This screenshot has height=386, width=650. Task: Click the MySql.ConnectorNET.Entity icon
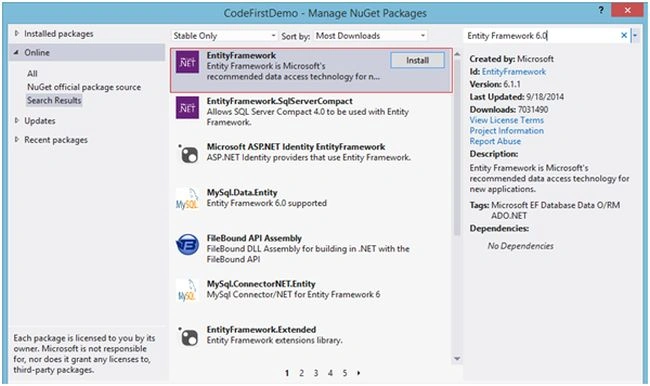pyautogui.click(x=187, y=291)
